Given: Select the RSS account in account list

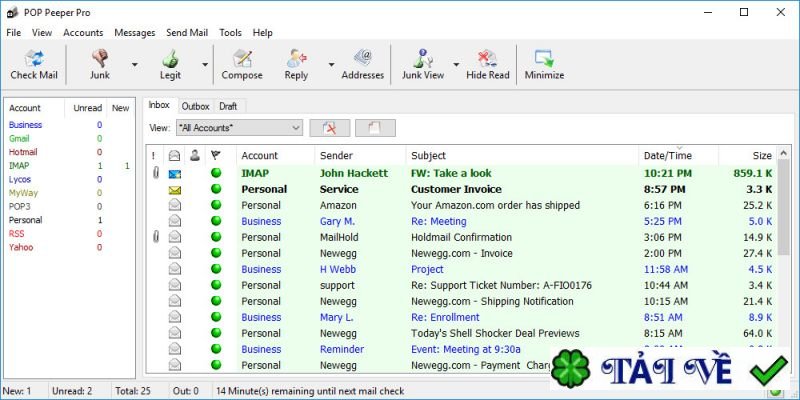Looking at the screenshot, I should pos(16,234).
